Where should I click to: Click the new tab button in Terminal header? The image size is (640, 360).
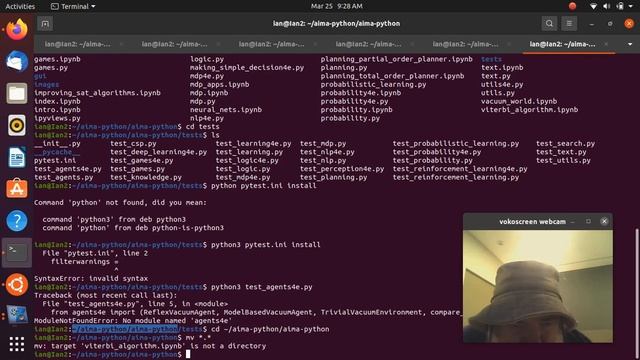point(45,24)
